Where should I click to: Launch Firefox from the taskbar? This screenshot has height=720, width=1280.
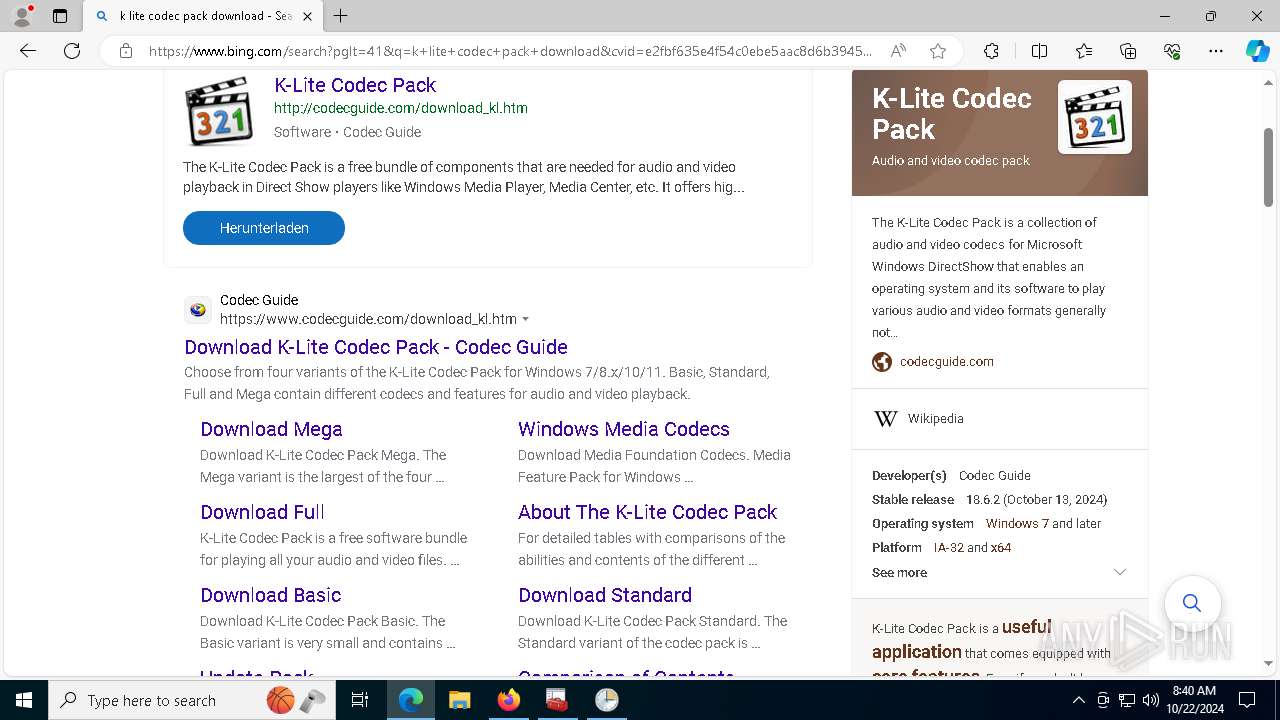coord(509,700)
